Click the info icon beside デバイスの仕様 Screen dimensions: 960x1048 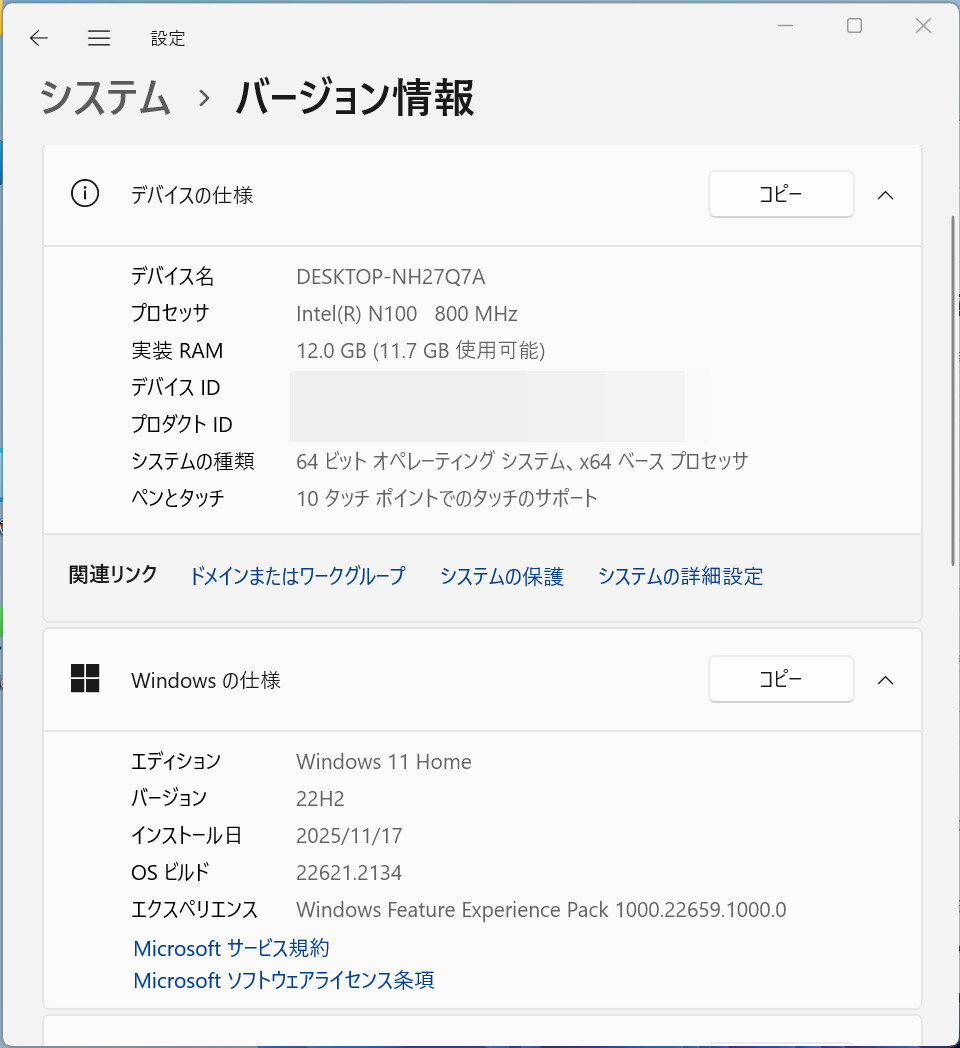[85, 194]
